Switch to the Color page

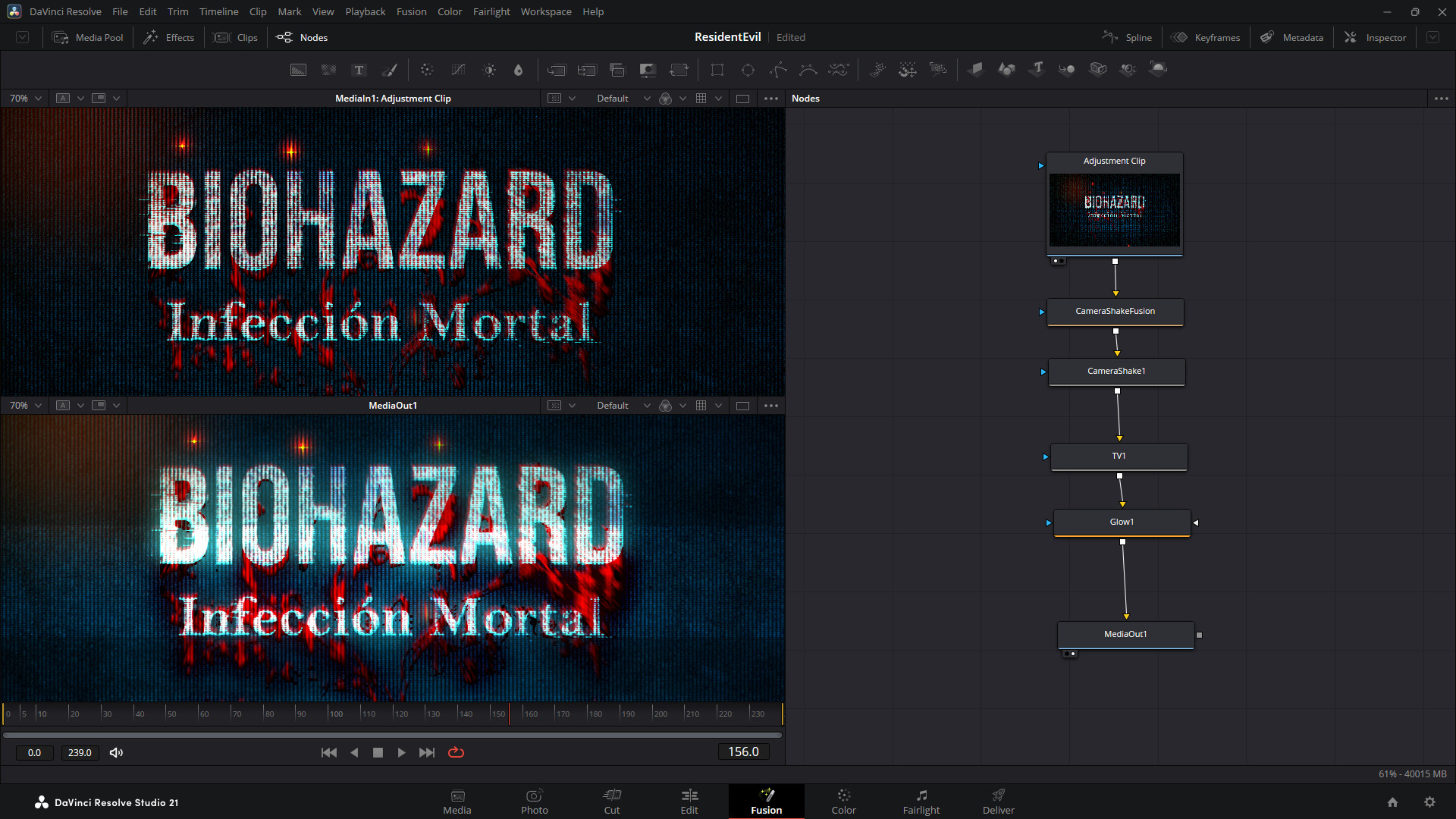click(843, 802)
